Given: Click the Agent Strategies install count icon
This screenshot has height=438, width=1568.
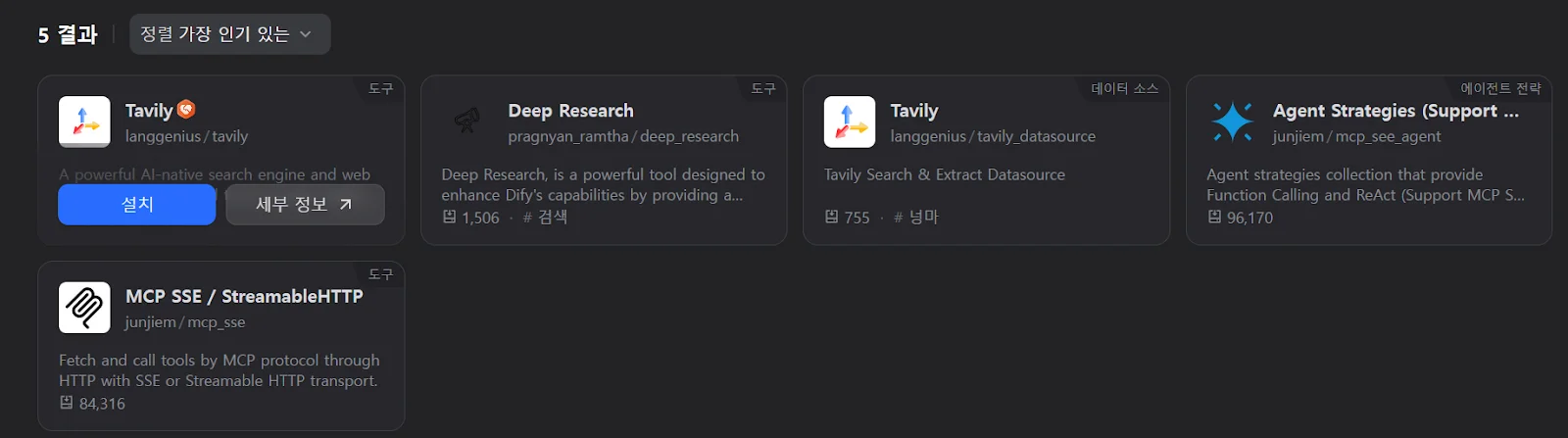Looking at the screenshot, I should [1214, 217].
